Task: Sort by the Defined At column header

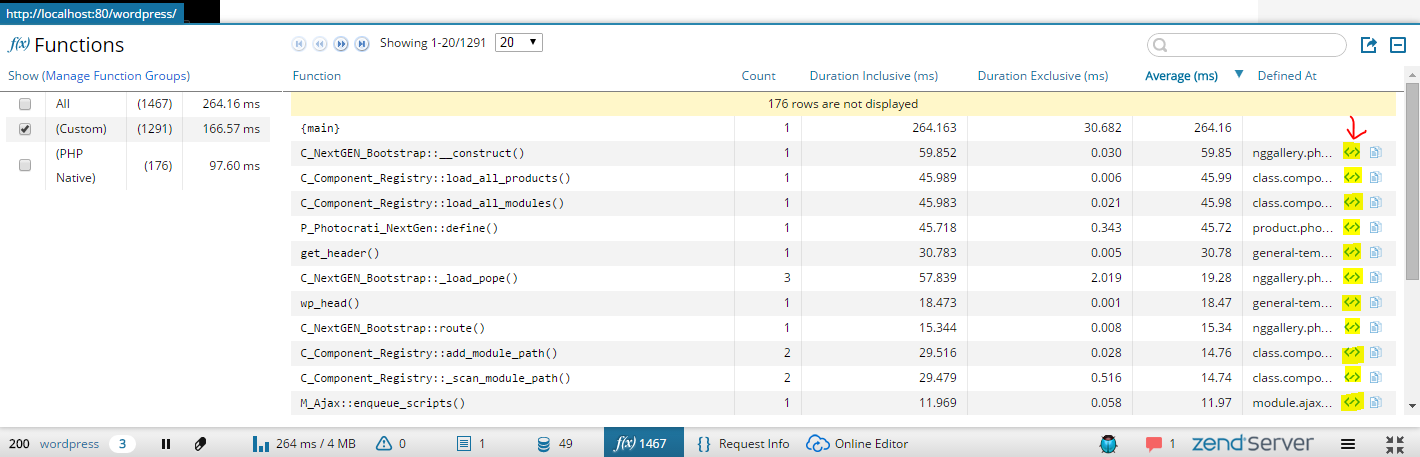Action: 1287,76
